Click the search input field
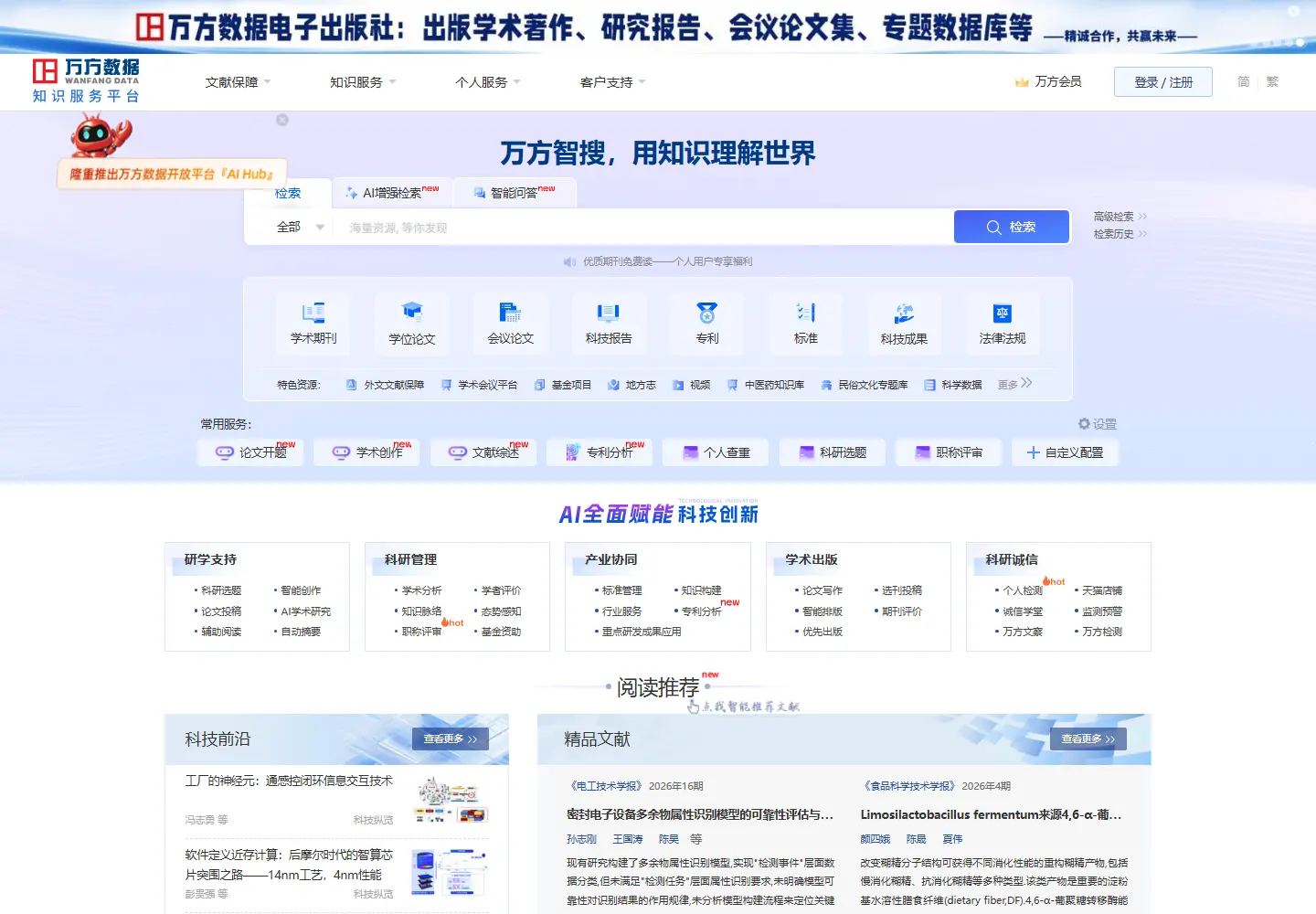Image resolution: width=1316 pixels, height=914 pixels. 645,228
